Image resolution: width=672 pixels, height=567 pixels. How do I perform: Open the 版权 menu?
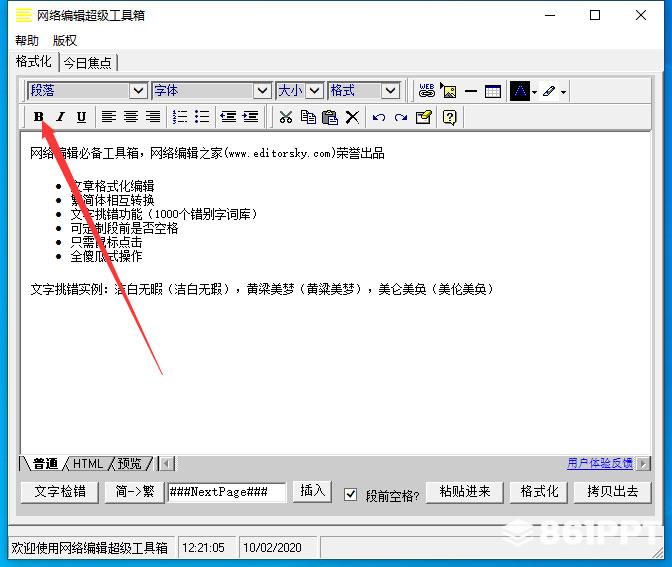tap(65, 41)
